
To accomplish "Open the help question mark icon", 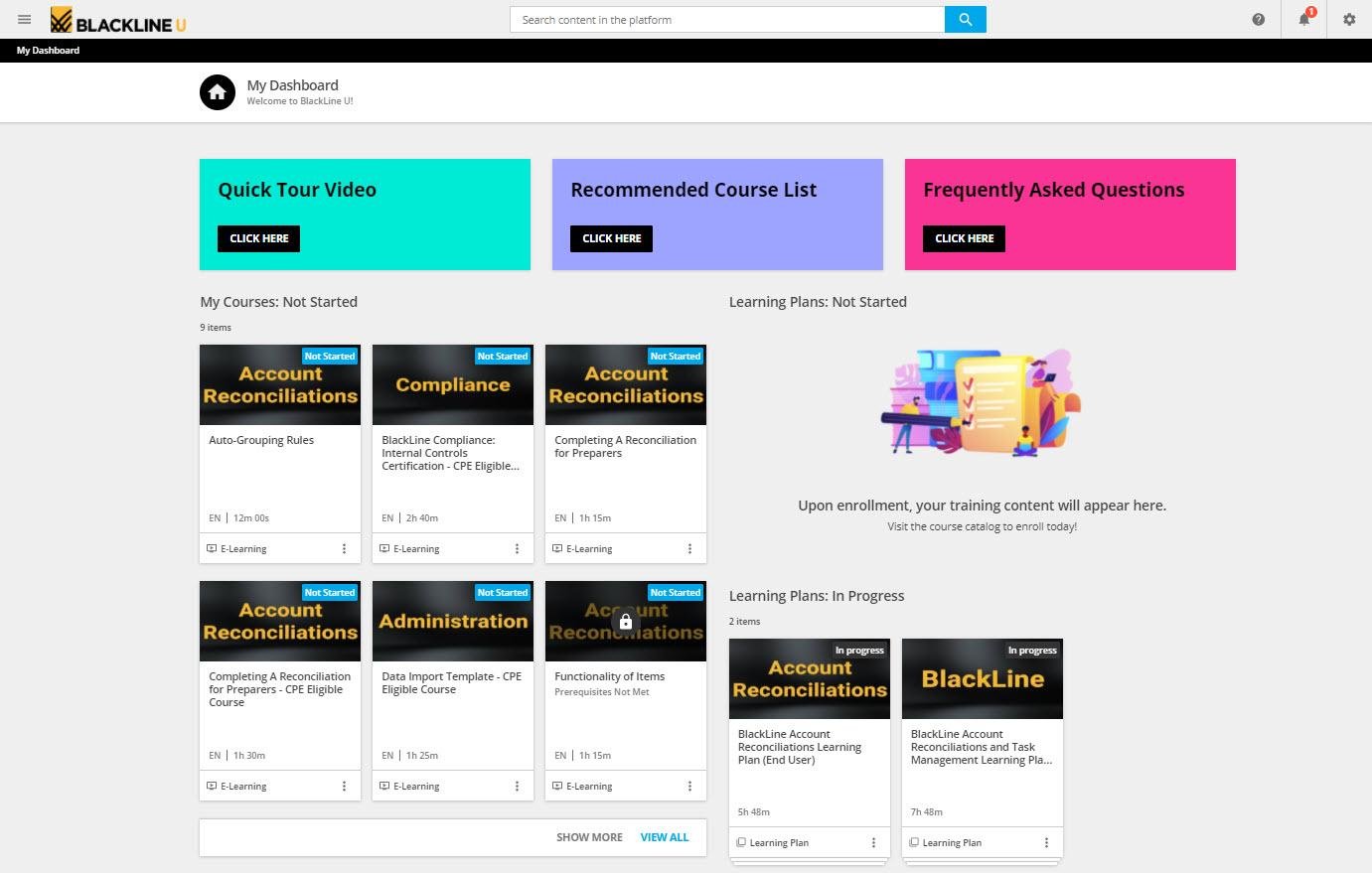I will point(1259,20).
